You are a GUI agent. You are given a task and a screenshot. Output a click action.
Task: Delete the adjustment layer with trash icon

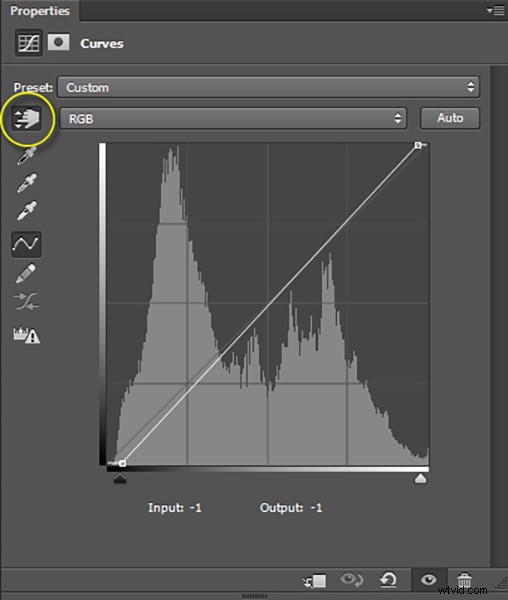pos(464,580)
